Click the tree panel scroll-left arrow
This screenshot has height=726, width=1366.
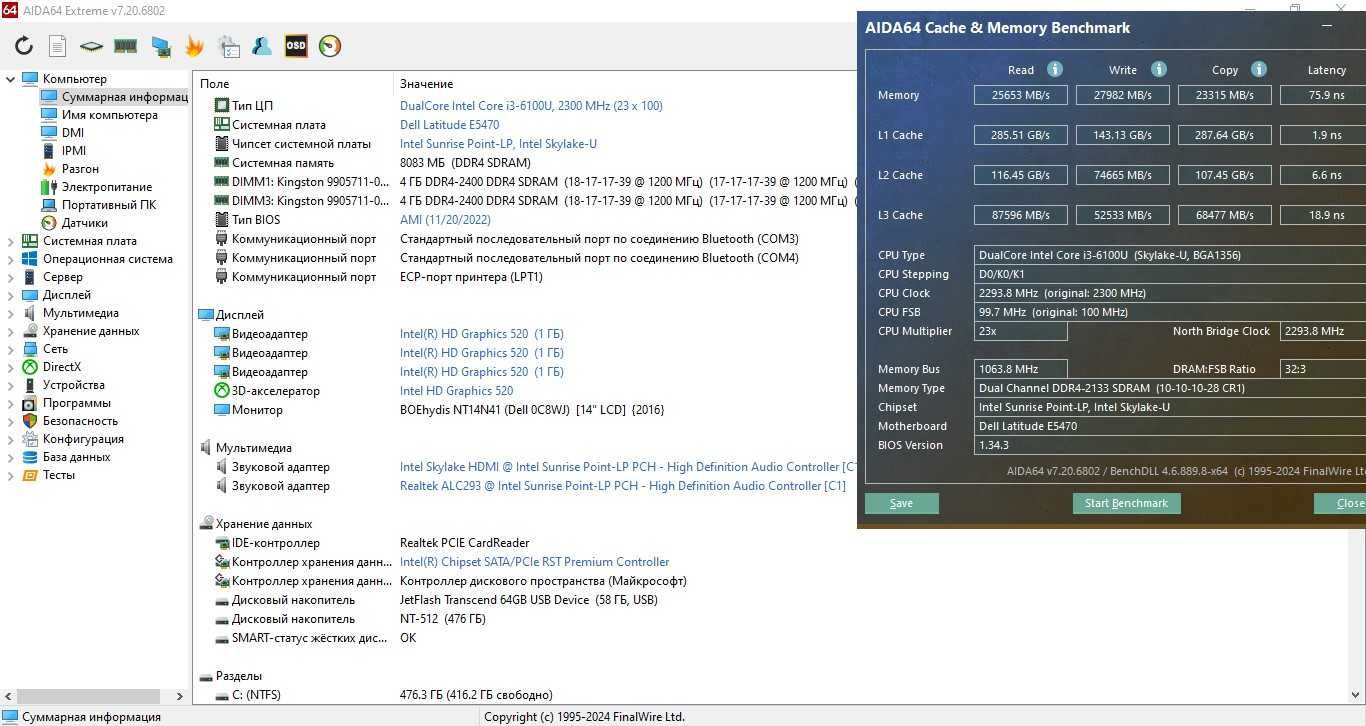(8, 696)
